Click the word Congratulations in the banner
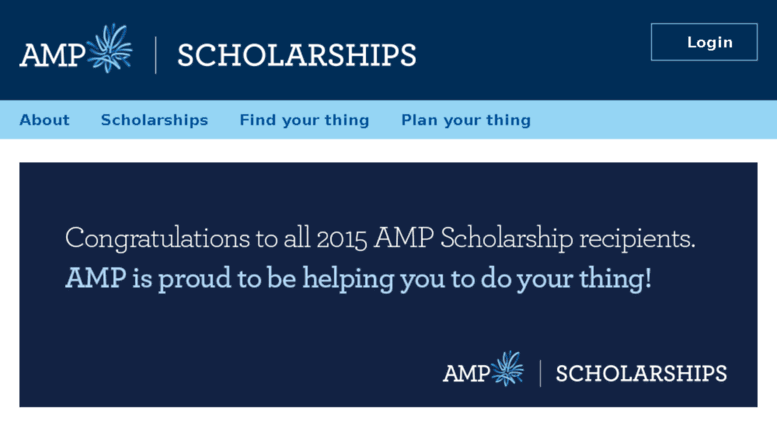Viewport: 777px width, 423px height. coord(158,239)
